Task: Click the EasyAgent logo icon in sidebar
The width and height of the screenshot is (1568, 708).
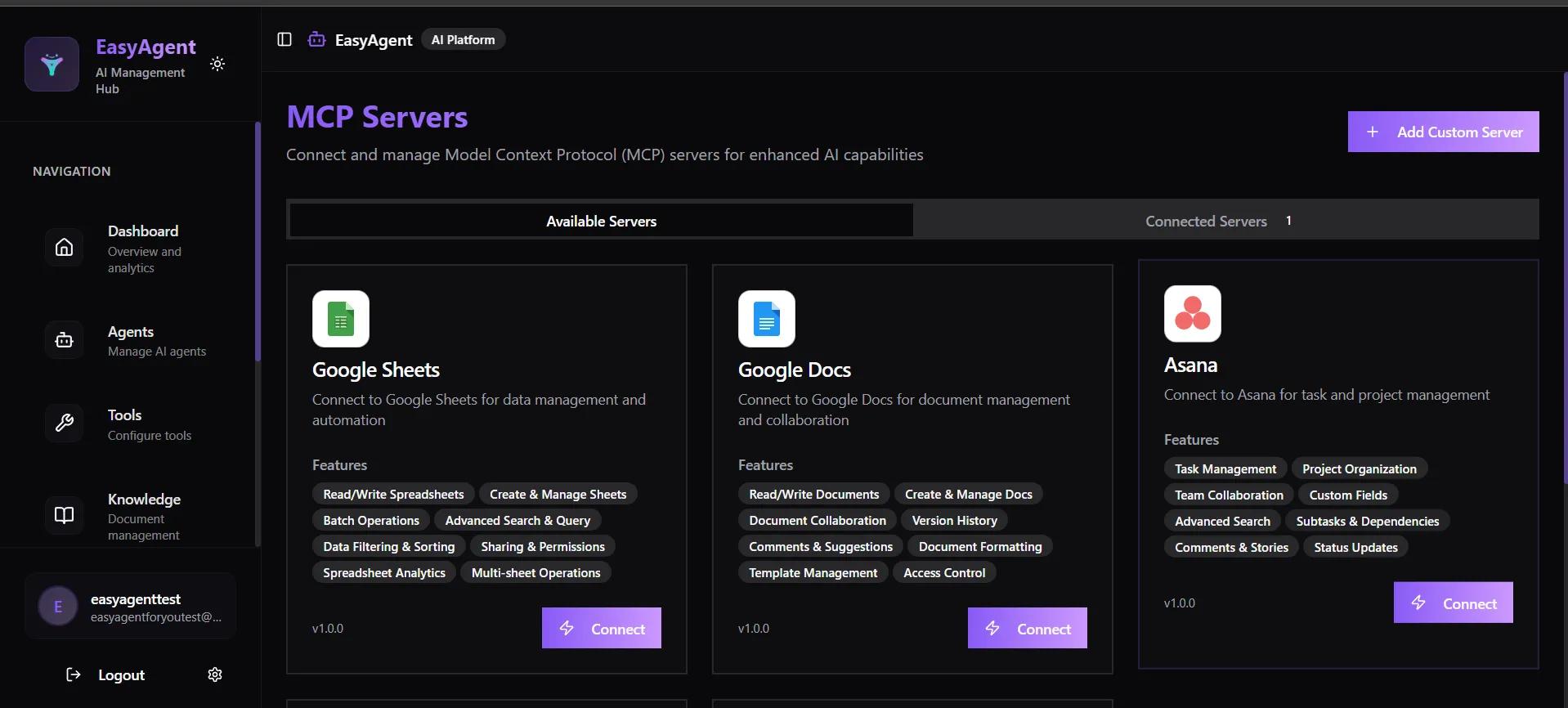Action: [x=52, y=65]
